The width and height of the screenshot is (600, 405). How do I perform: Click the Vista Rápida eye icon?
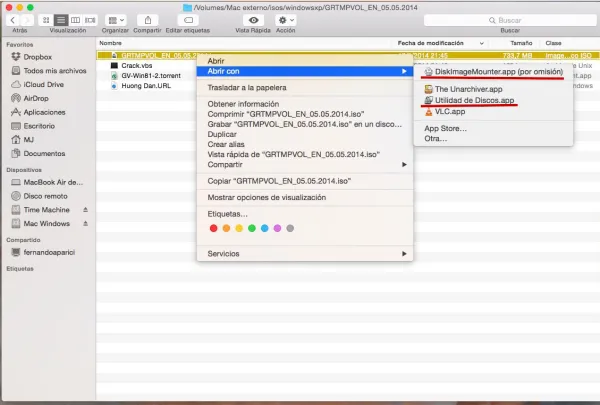coord(254,20)
